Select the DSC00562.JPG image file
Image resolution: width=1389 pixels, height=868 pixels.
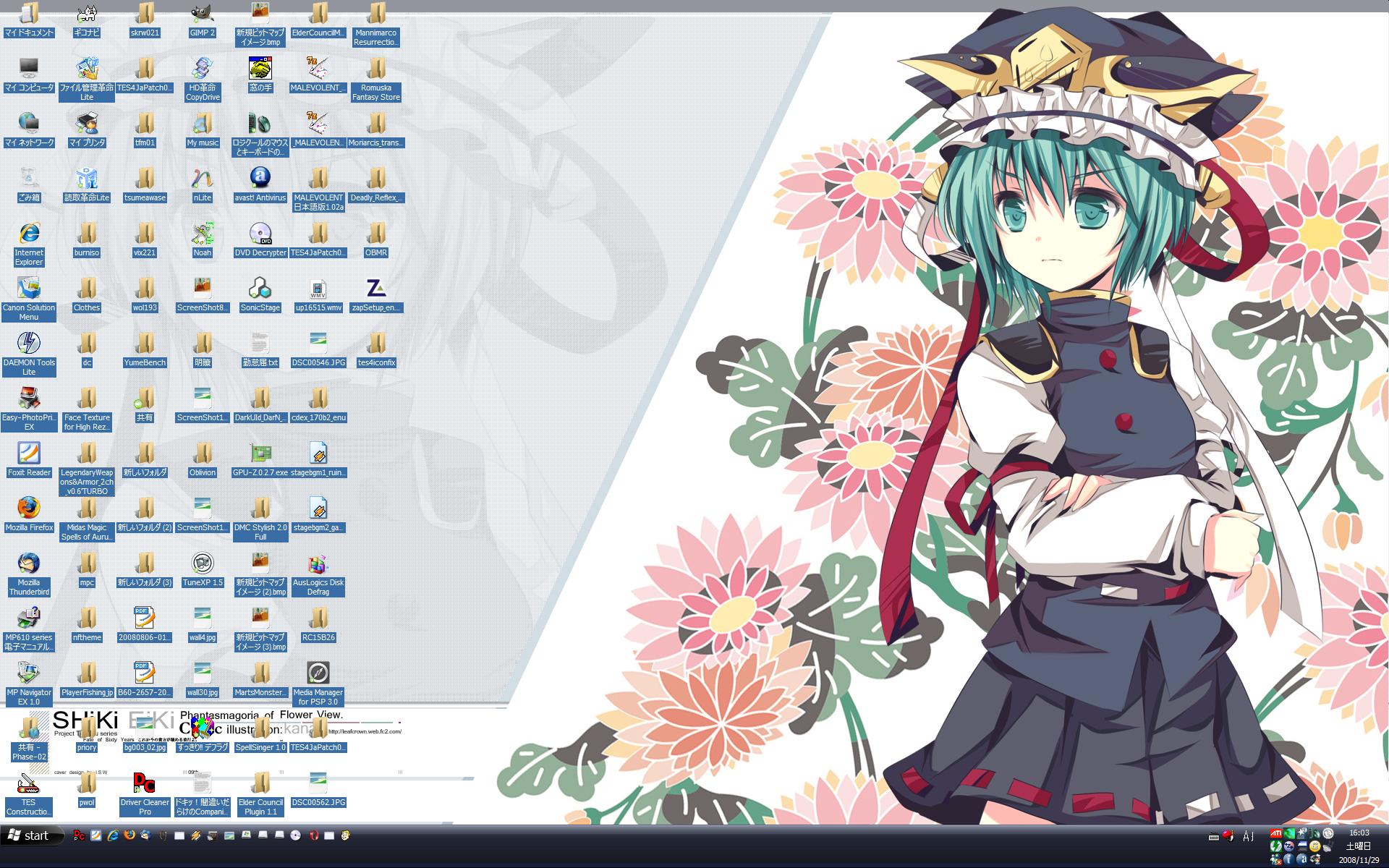pos(318,789)
